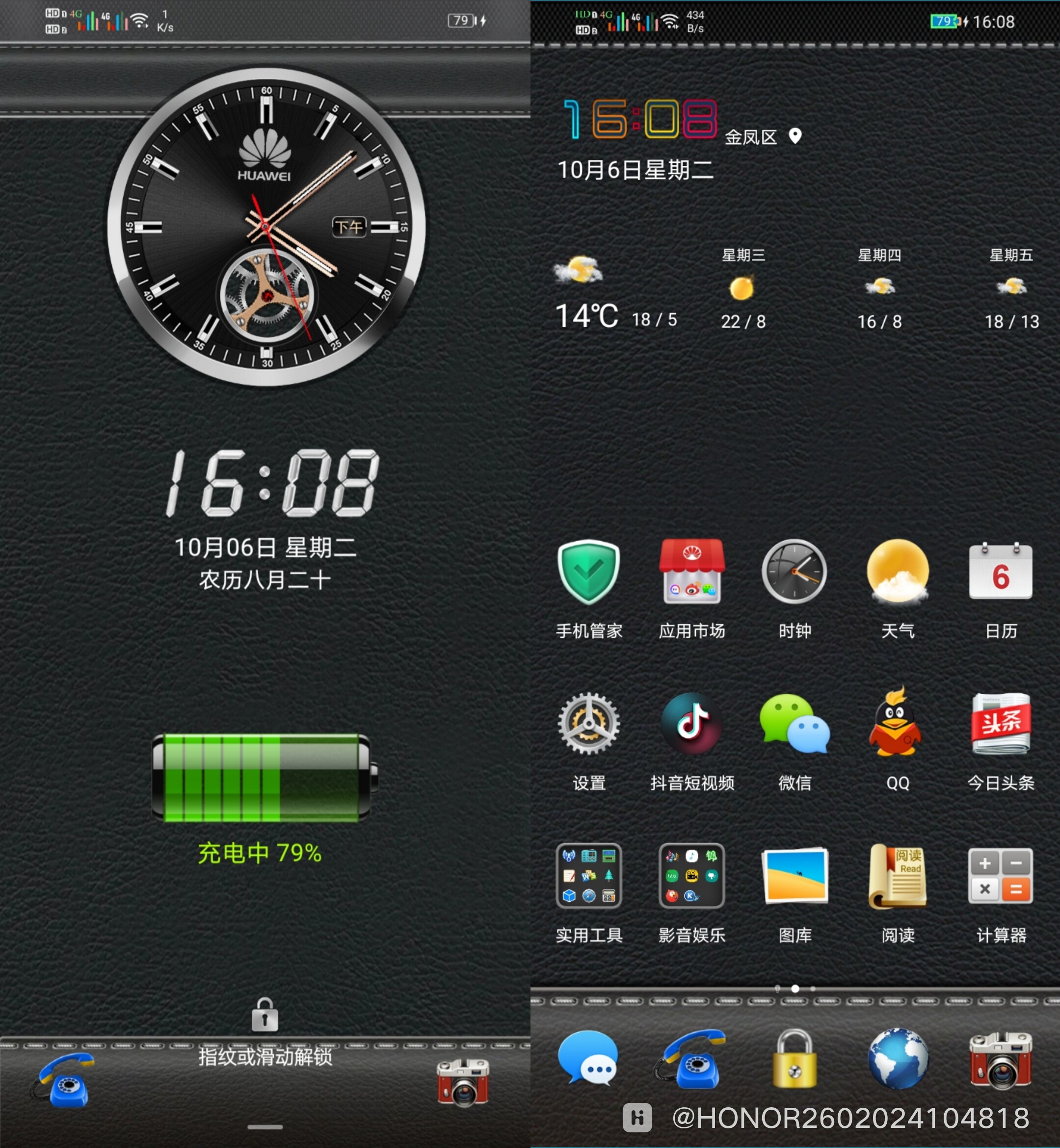Launch the 阅读 reading app

(x=898, y=876)
